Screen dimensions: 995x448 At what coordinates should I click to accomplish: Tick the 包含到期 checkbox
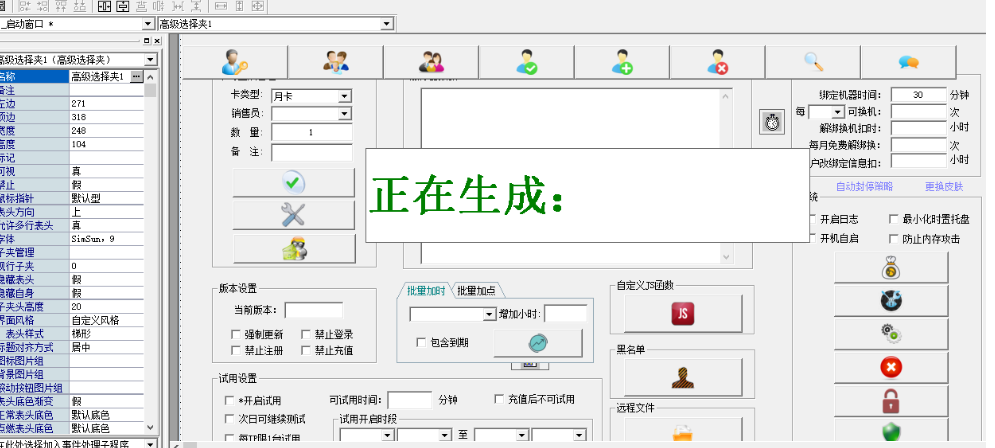click(423, 342)
